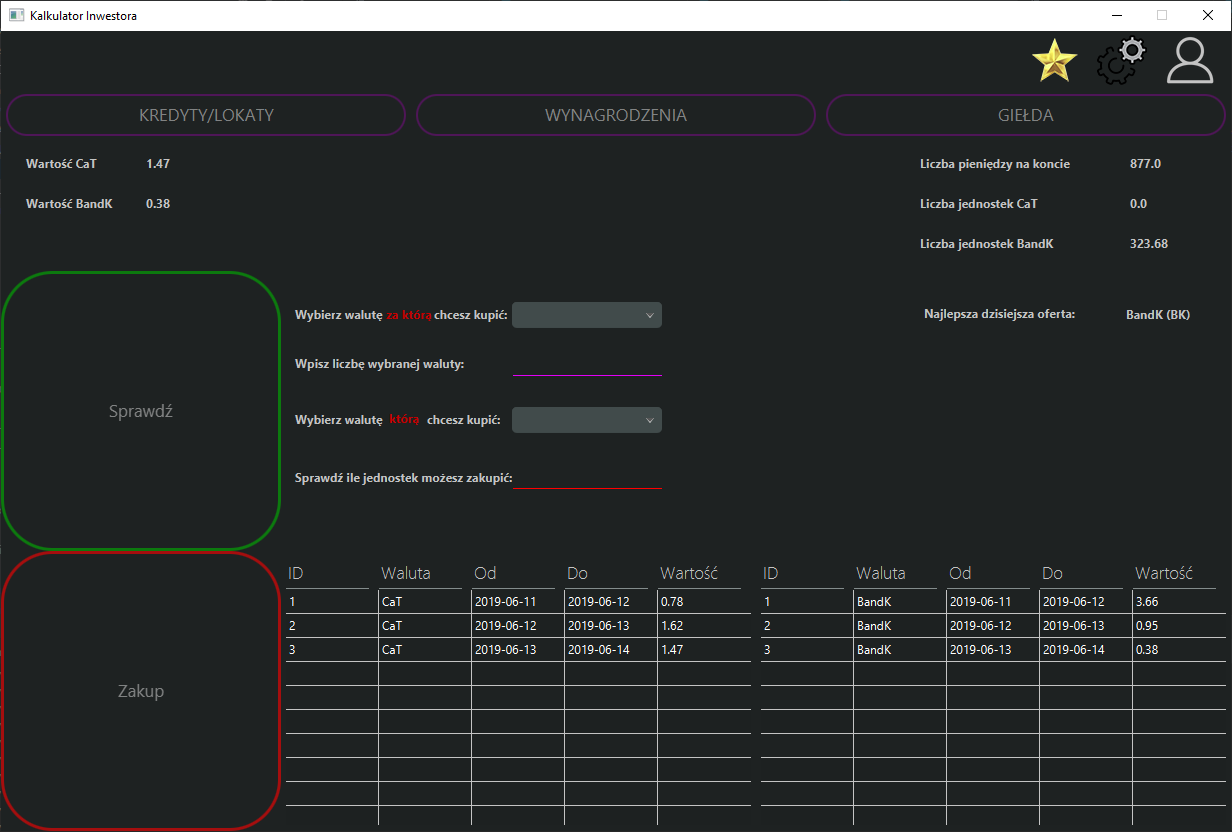Select the CaT row value 1.62

(x=704, y=626)
